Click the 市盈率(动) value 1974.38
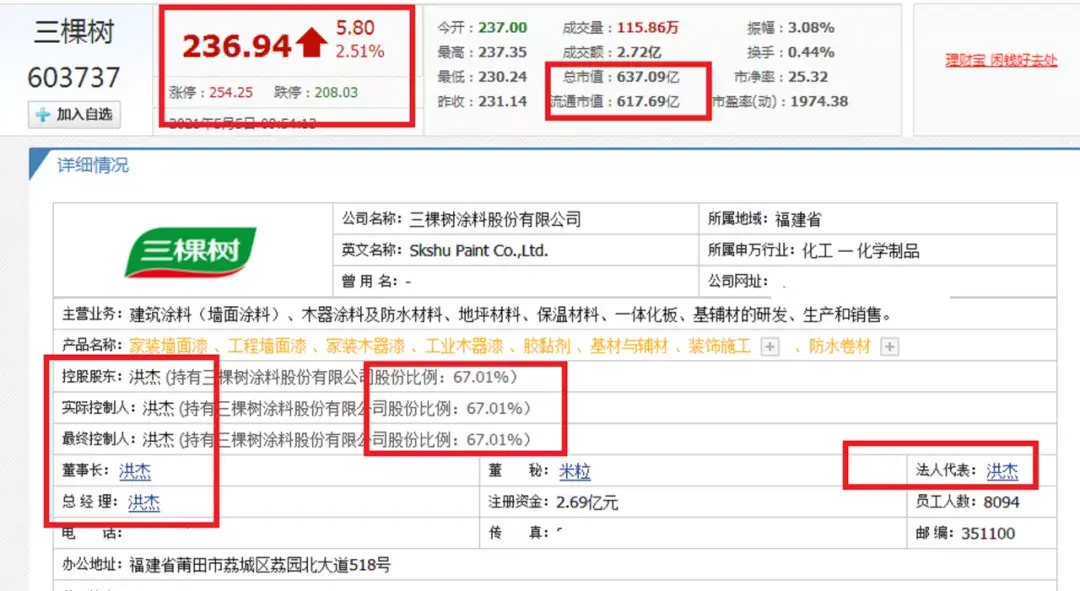Viewport: 1080px width, 591px height. point(820,101)
